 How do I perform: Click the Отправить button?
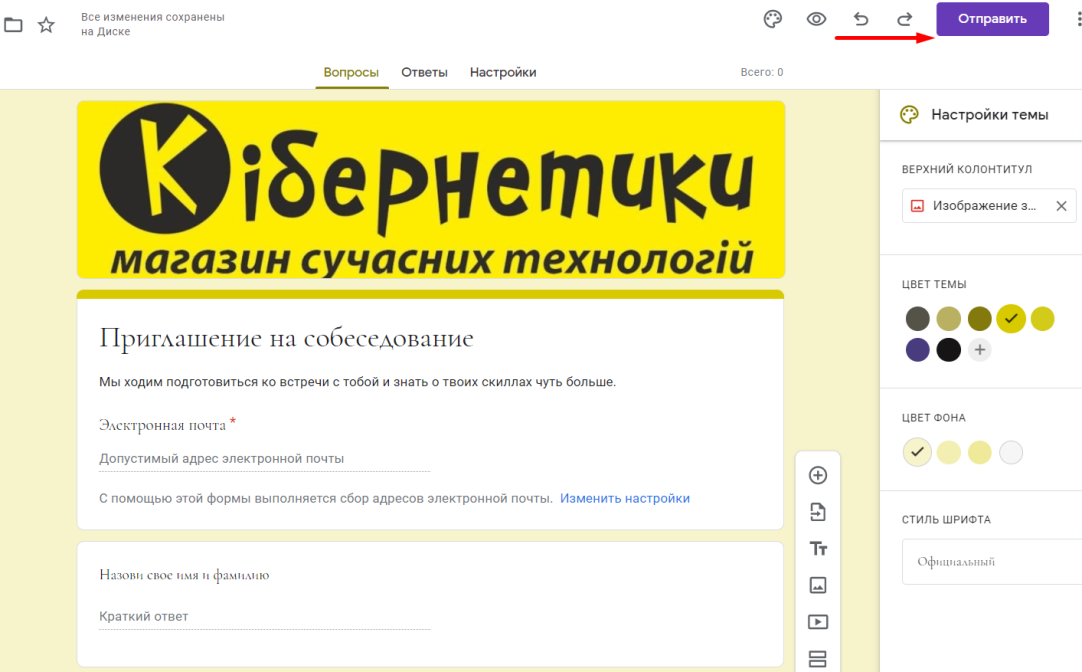[x=992, y=19]
